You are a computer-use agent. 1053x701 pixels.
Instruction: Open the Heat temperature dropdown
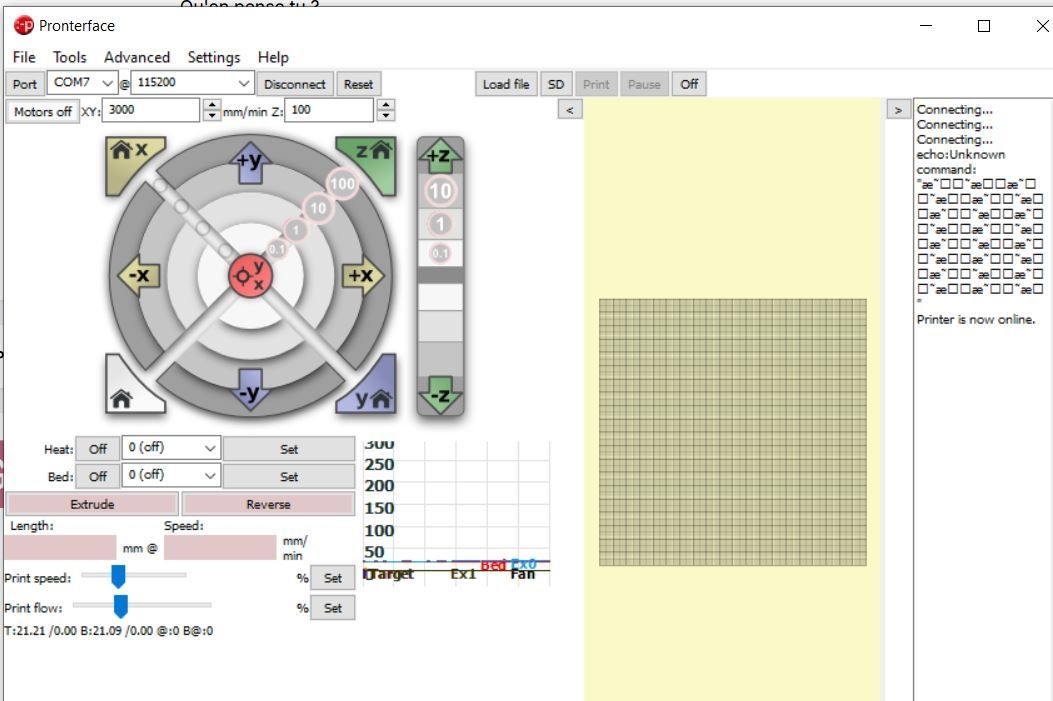tap(171, 448)
